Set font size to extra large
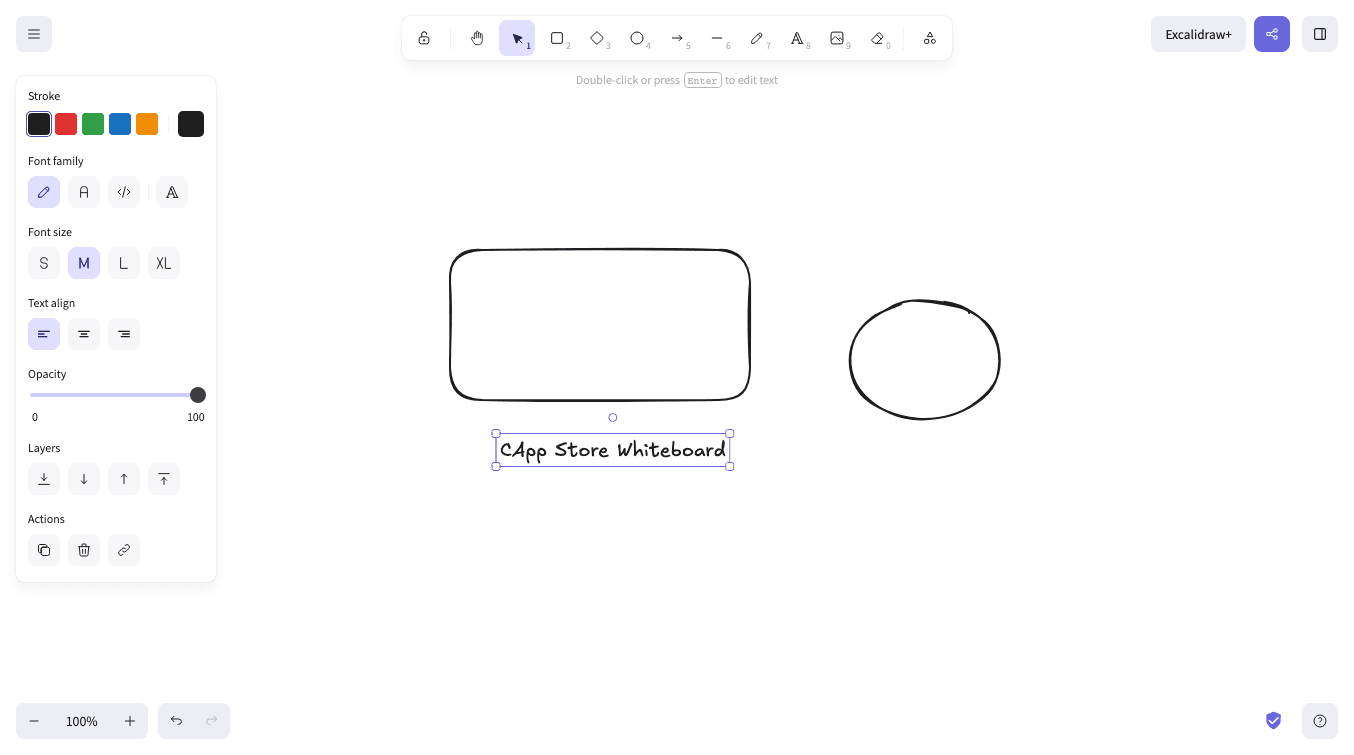Viewport: 1354px width, 755px height. 164,263
